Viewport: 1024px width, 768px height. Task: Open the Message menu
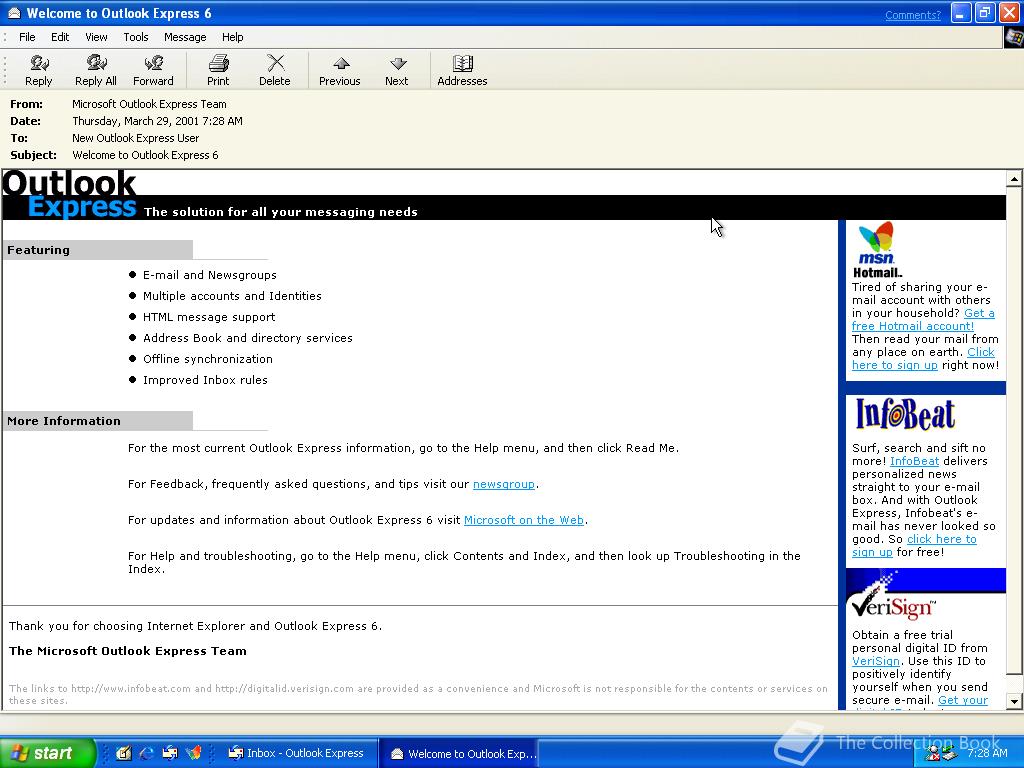(185, 37)
